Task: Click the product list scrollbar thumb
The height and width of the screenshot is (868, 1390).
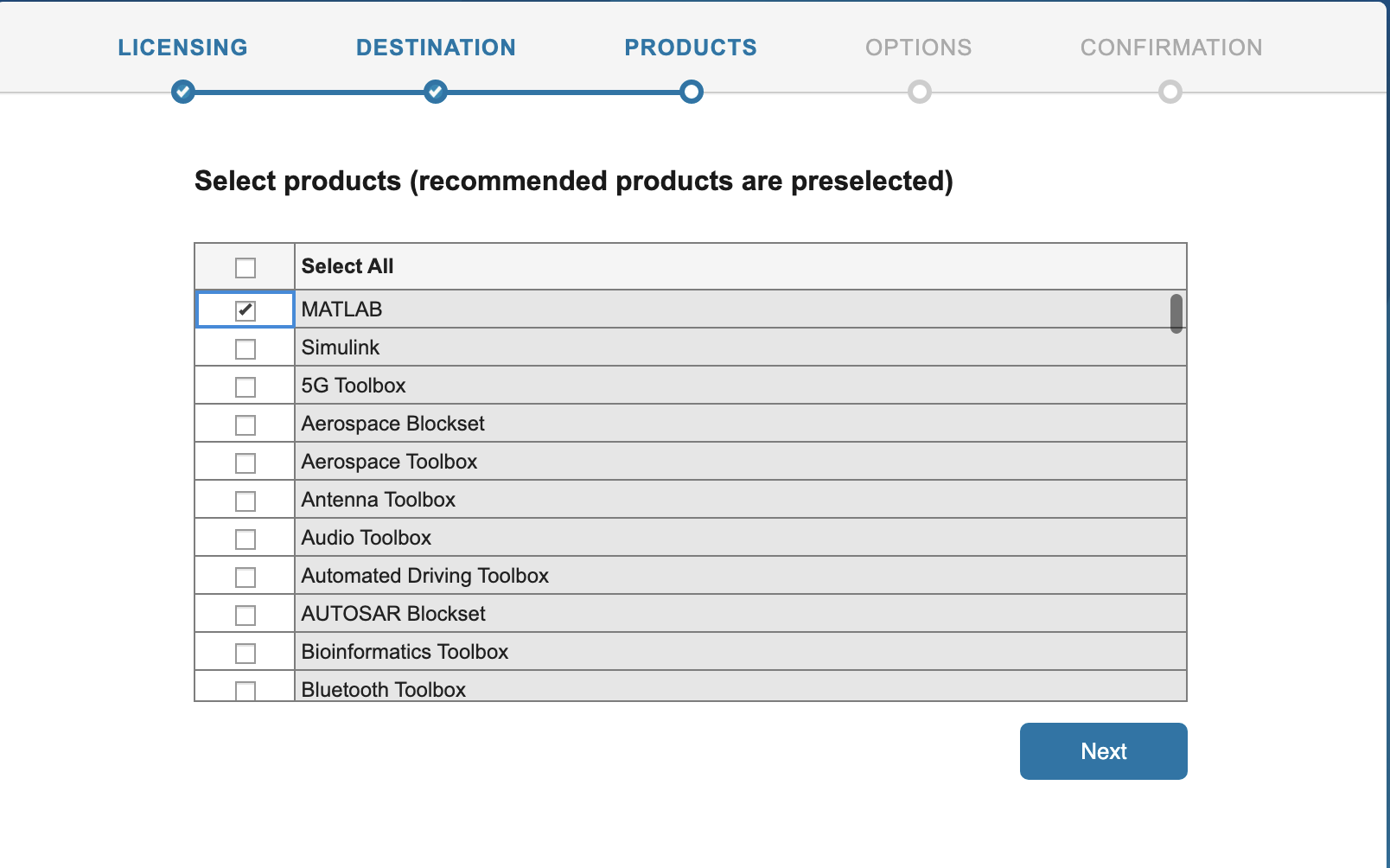Action: (x=1176, y=313)
